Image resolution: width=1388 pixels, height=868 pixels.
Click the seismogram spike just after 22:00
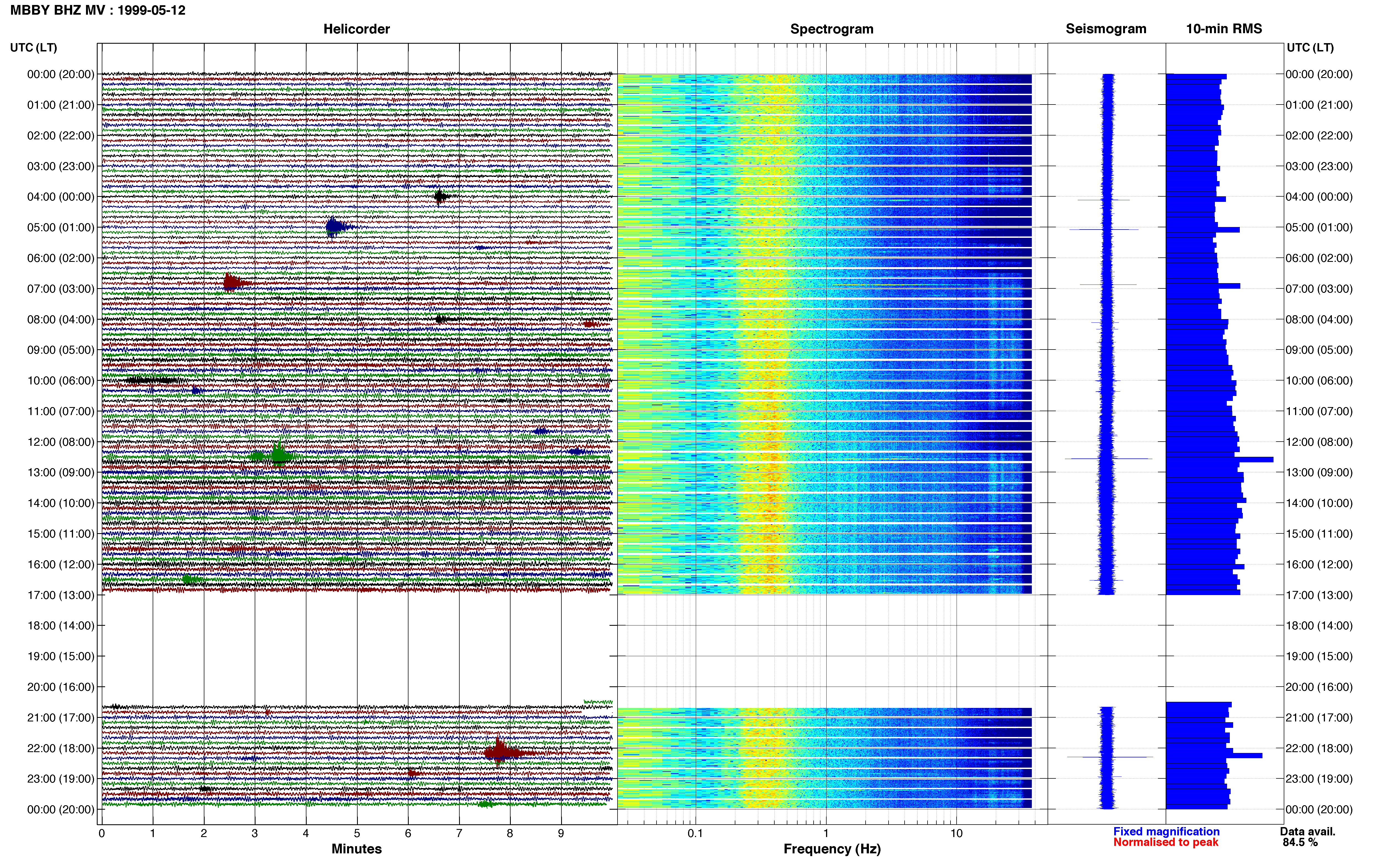(1110, 757)
